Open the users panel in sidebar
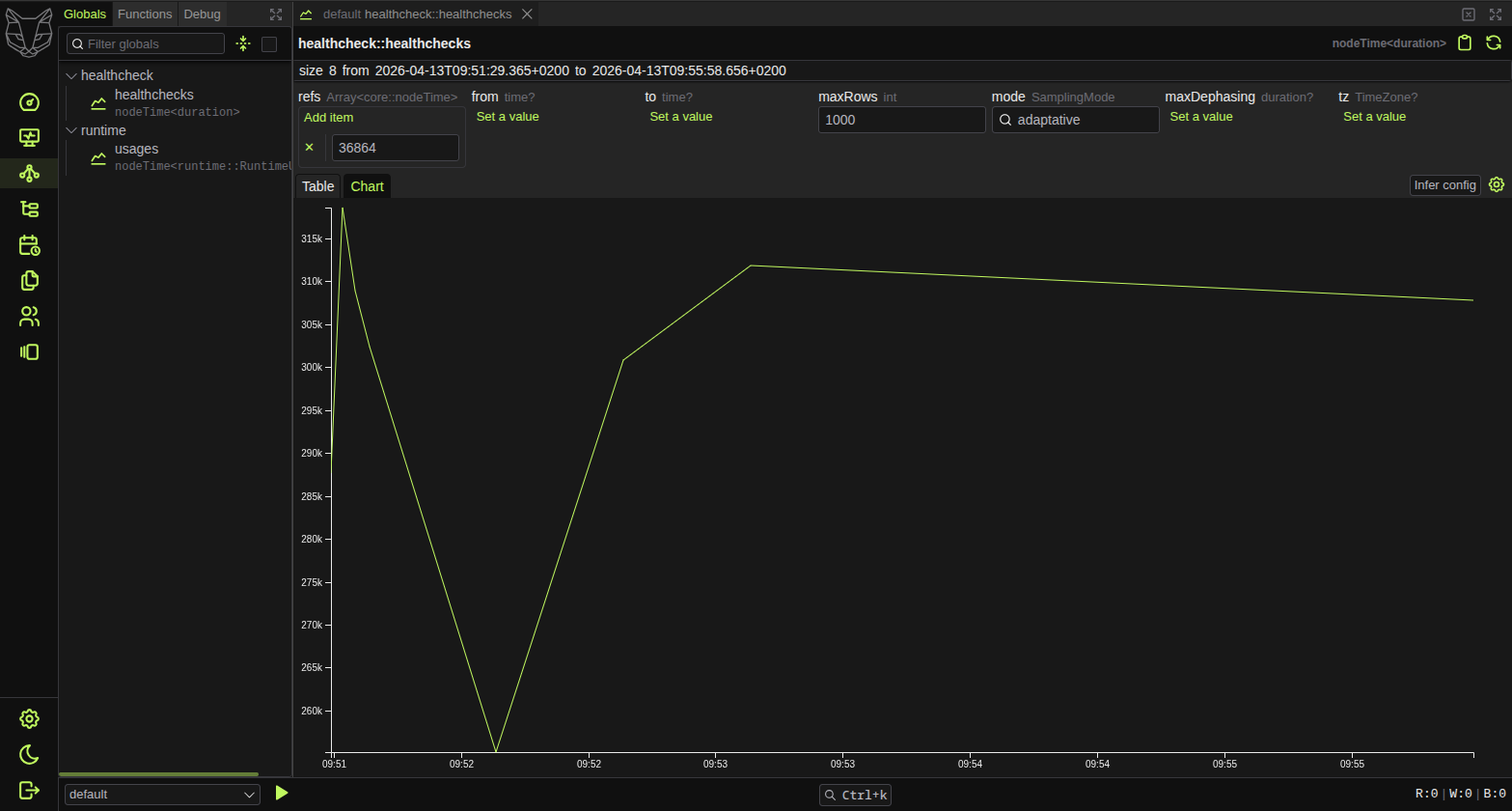 click(29, 316)
